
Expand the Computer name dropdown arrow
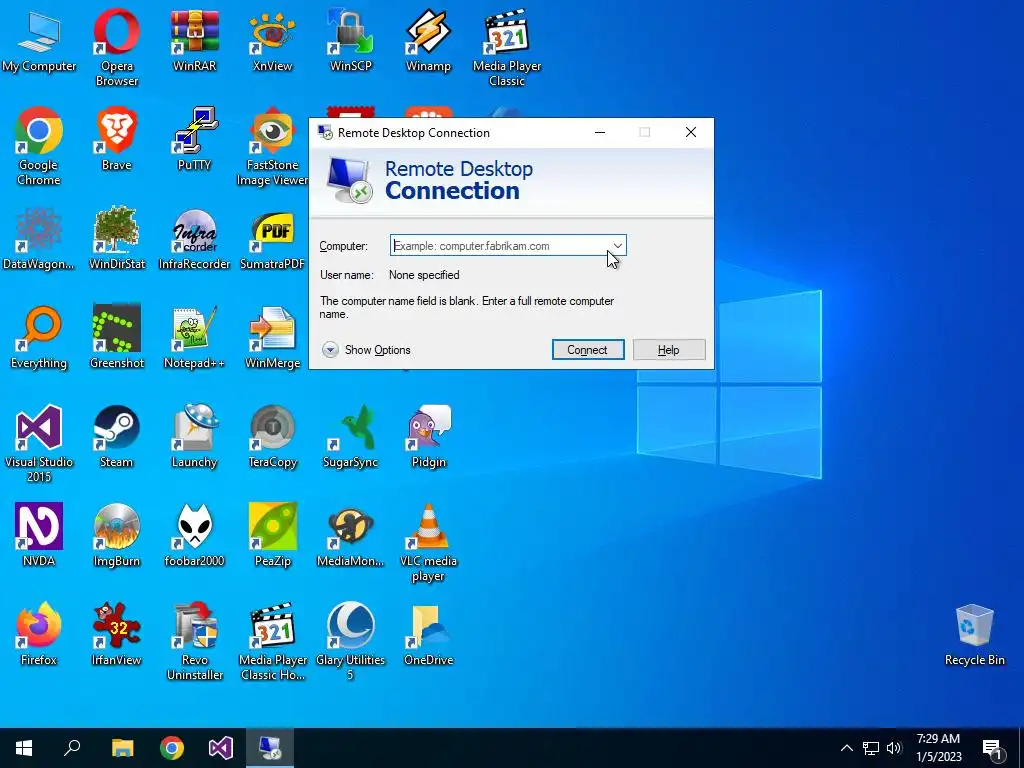tap(617, 246)
